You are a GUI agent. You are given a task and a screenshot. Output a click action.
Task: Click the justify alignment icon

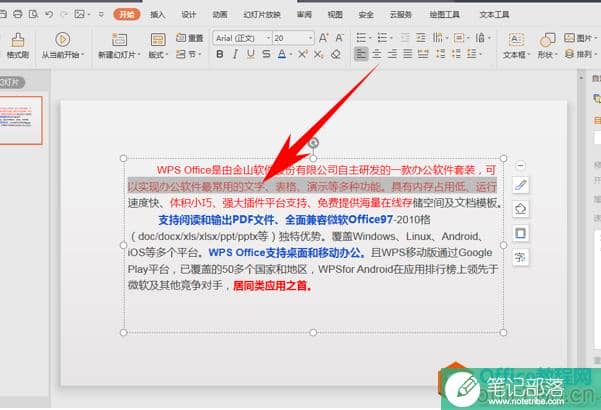pos(408,54)
